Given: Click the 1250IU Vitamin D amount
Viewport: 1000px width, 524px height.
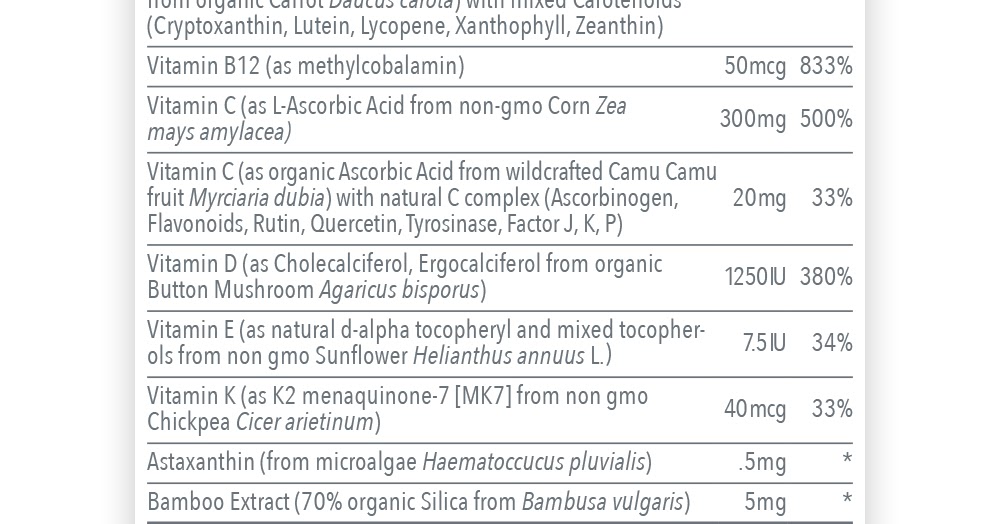Looking at the screenshot, I should [754, 277].
